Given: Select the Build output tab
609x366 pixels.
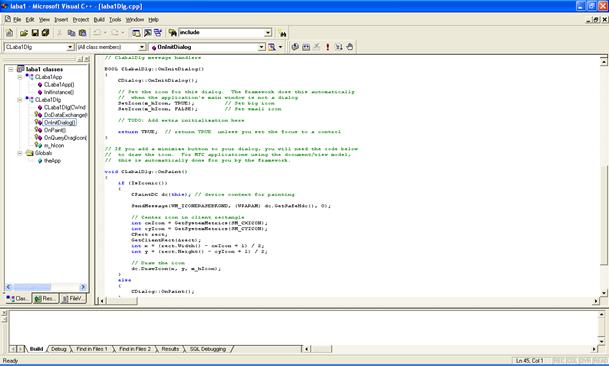Looking at the screenshot, I should [36, 349].
